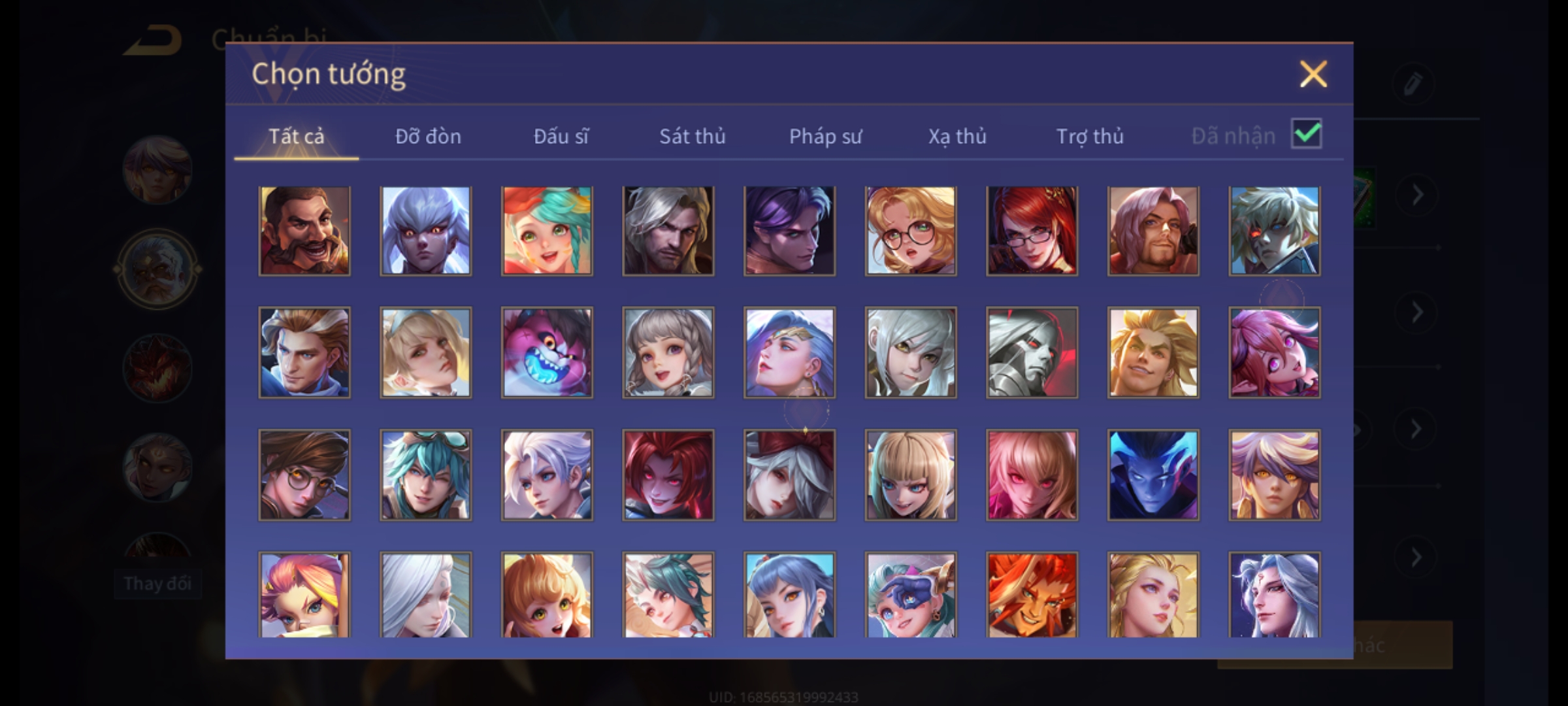Show the Xạ thủ heroes tab
The height and width of the screenshot is (706, 1568).
[x=957, y=136]
